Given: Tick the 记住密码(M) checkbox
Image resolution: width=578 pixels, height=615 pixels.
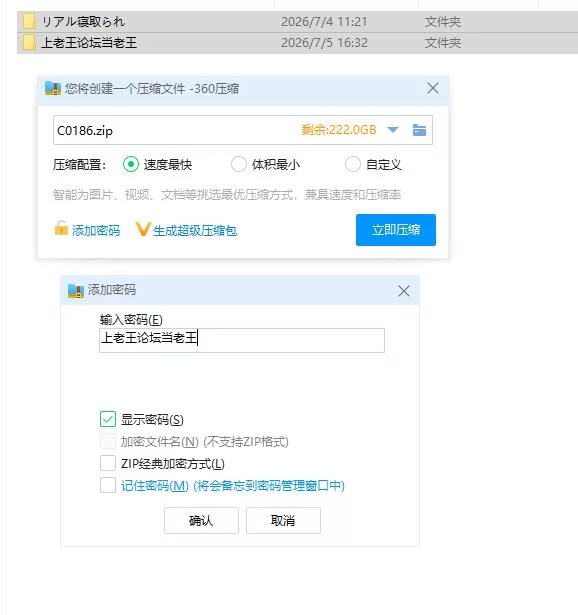Looking at the screenshot, I should click(x=108, y=485).
